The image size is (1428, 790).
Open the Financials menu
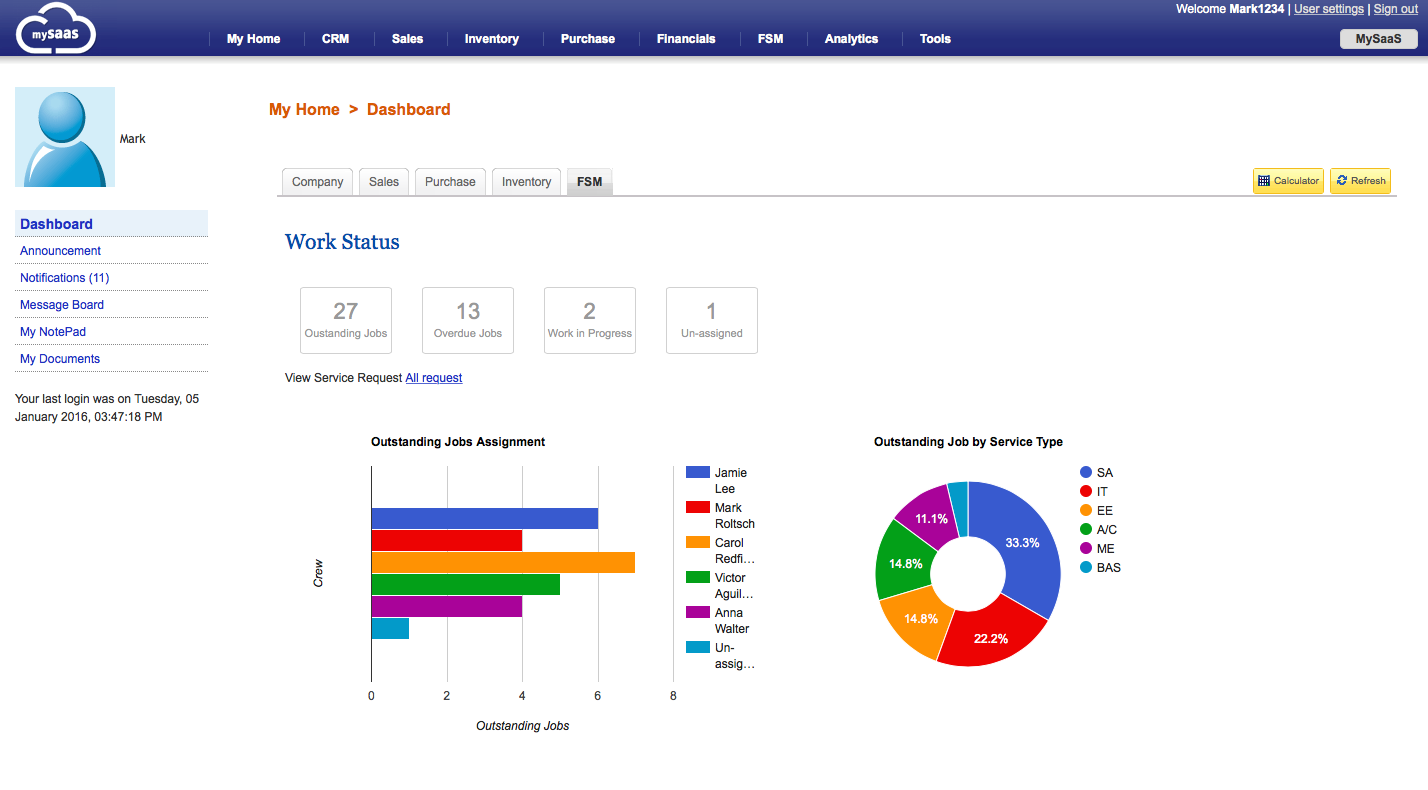(x=686, y=39)
